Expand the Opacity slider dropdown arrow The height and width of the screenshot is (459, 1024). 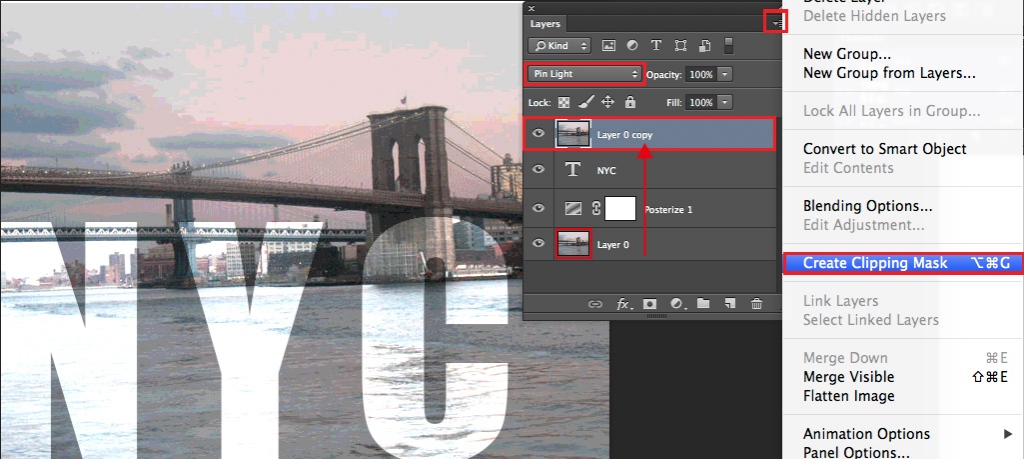click(x=725, y=74)
